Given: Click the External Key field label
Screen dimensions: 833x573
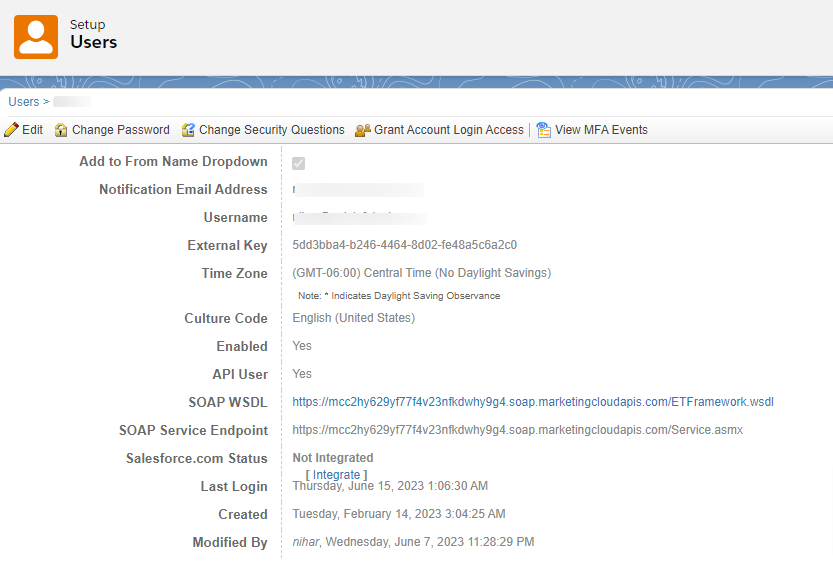Looking at the screenshot, I should (x=227, y=245).
